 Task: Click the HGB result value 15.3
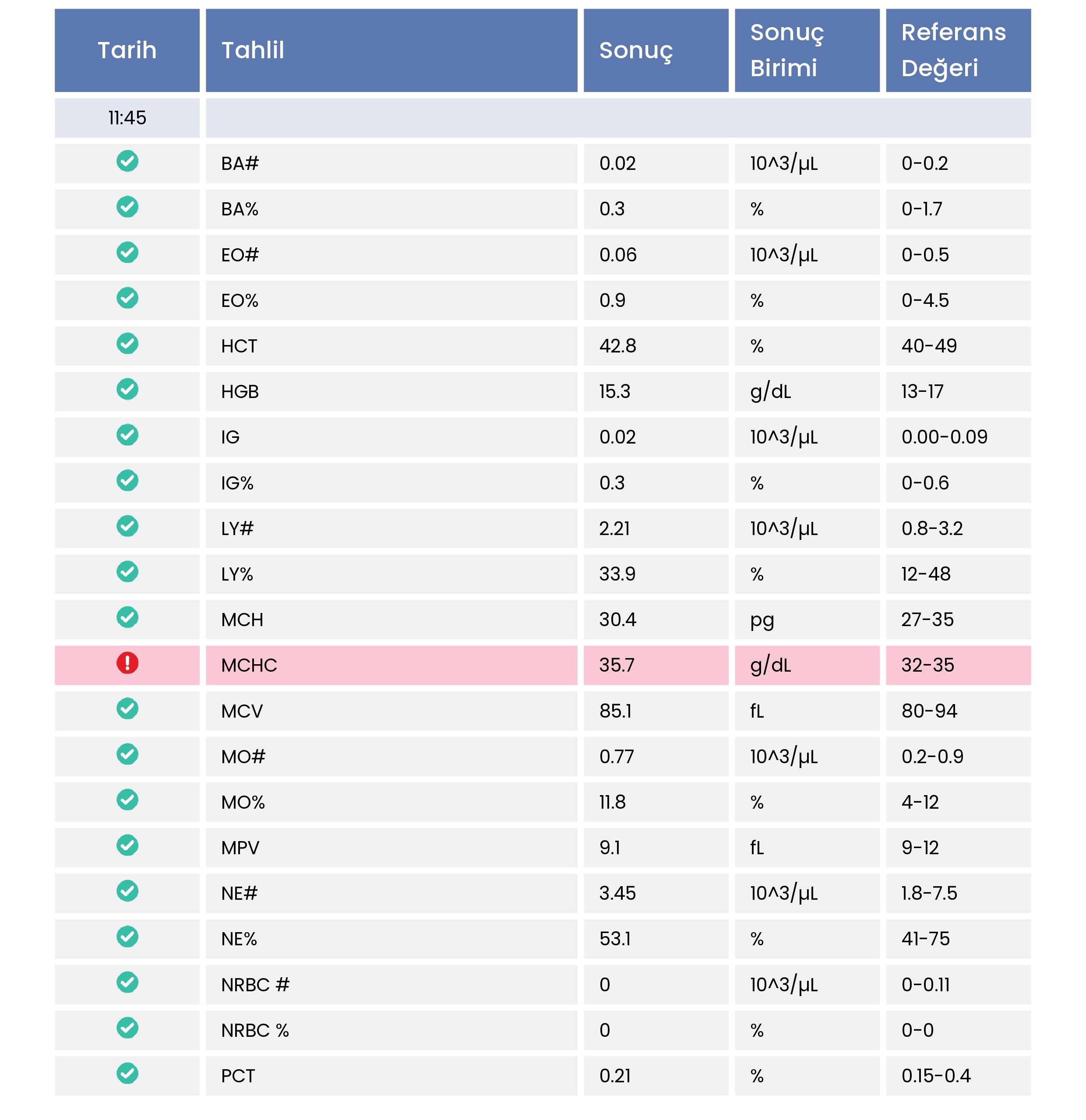614,391
